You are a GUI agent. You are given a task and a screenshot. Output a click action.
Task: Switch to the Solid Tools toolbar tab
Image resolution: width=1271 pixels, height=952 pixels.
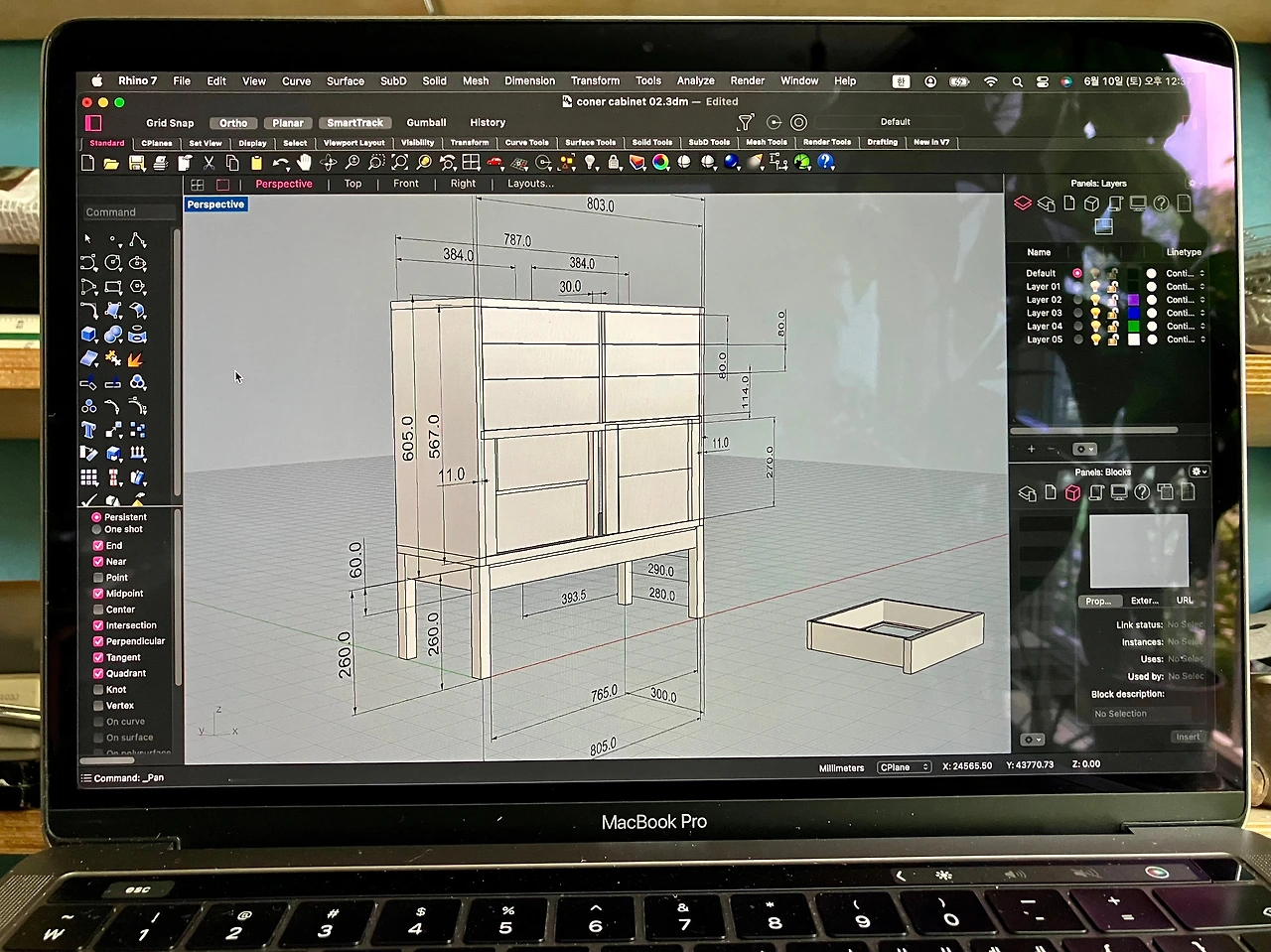click(x=652, y=143)
